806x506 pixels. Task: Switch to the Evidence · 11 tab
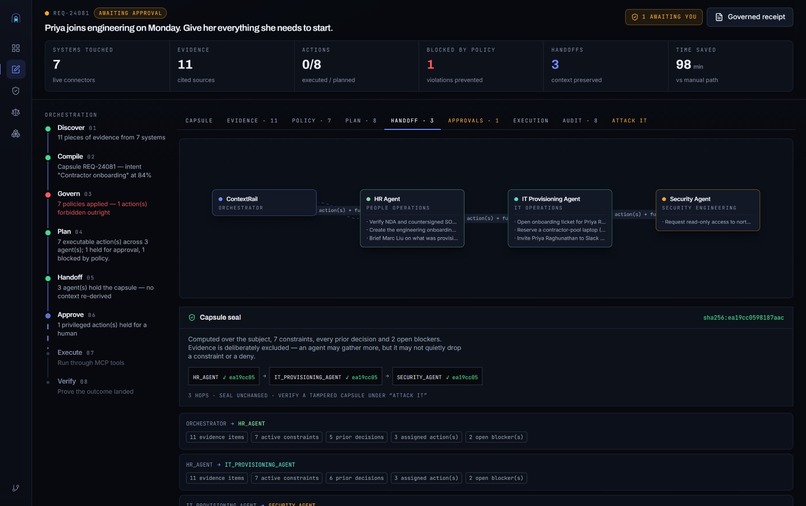tap(252, 120)
